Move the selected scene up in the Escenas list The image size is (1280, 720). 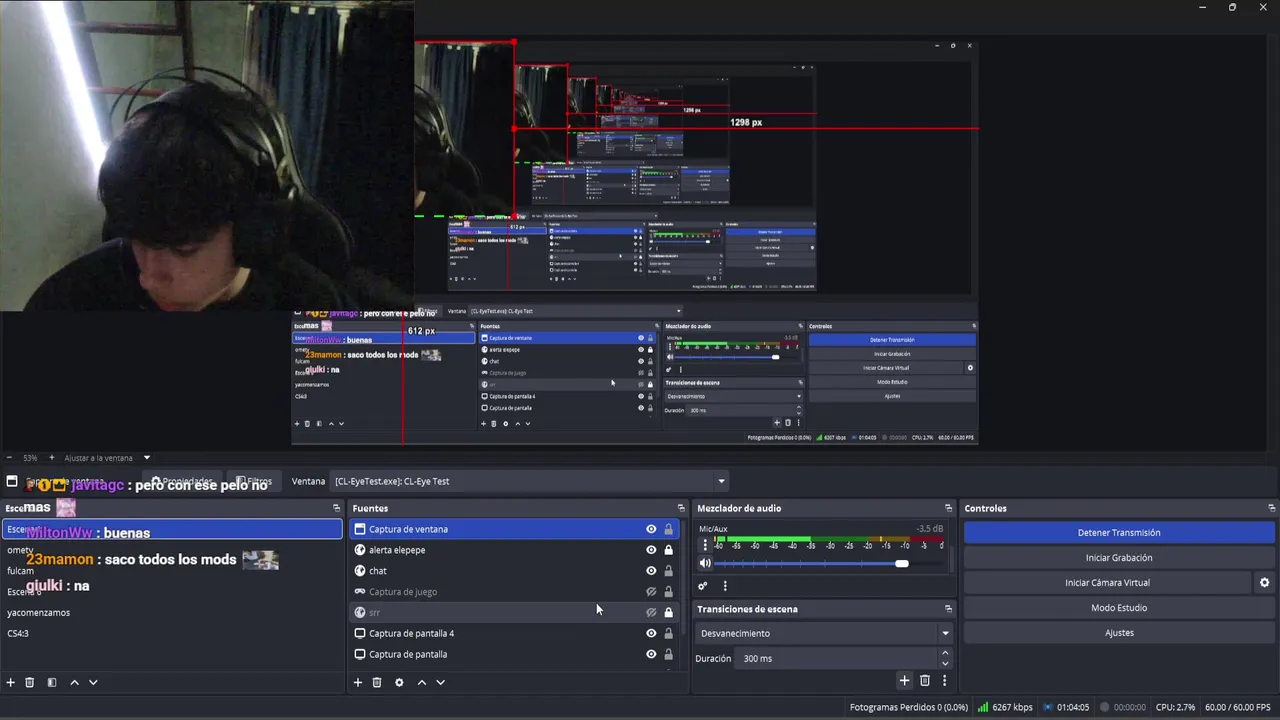tap(74, 682)
